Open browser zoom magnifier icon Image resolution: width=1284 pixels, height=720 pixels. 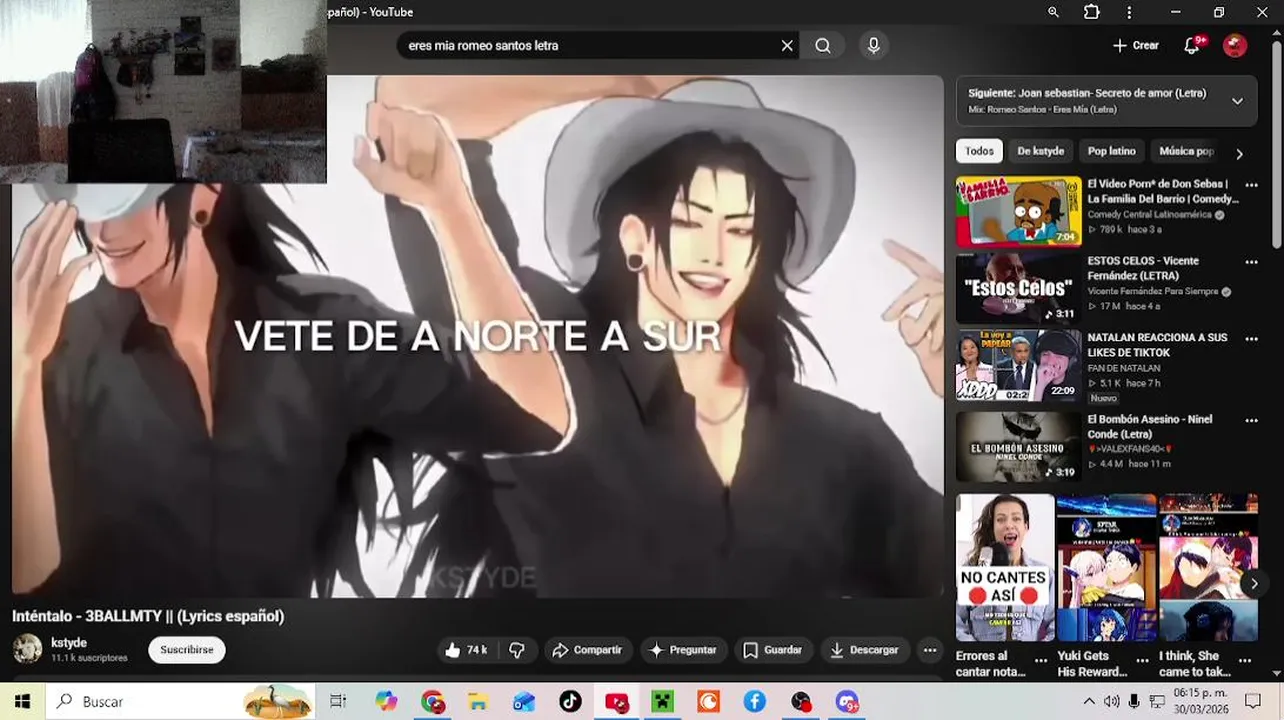[1053, 12]
